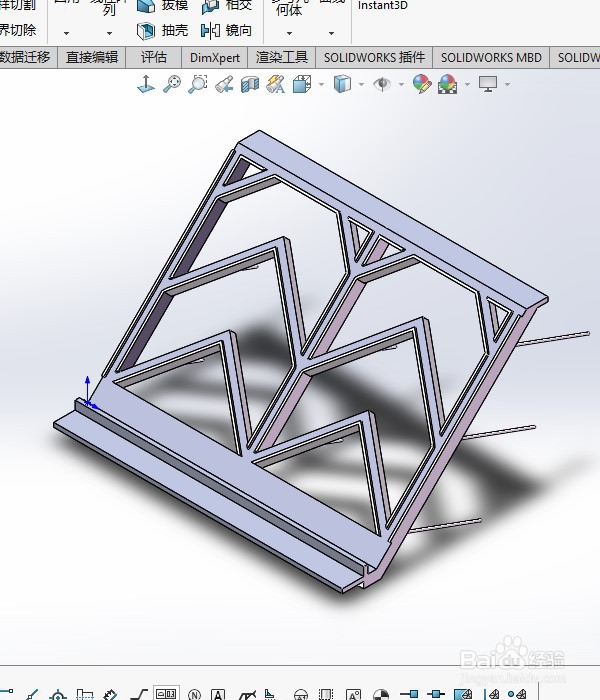
Task: Expand the Hide/Show Items dropdown arrow
Action: (401, 84)
